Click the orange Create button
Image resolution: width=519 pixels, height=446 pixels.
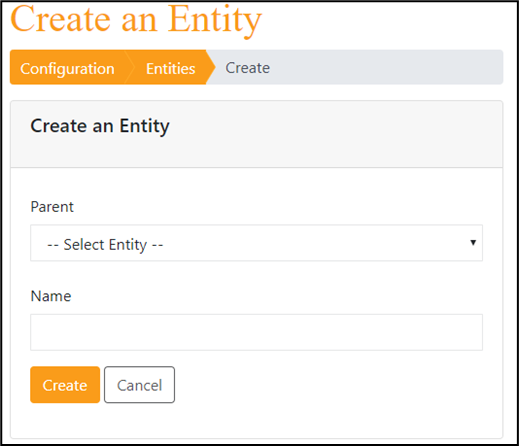tap(65, 385)
